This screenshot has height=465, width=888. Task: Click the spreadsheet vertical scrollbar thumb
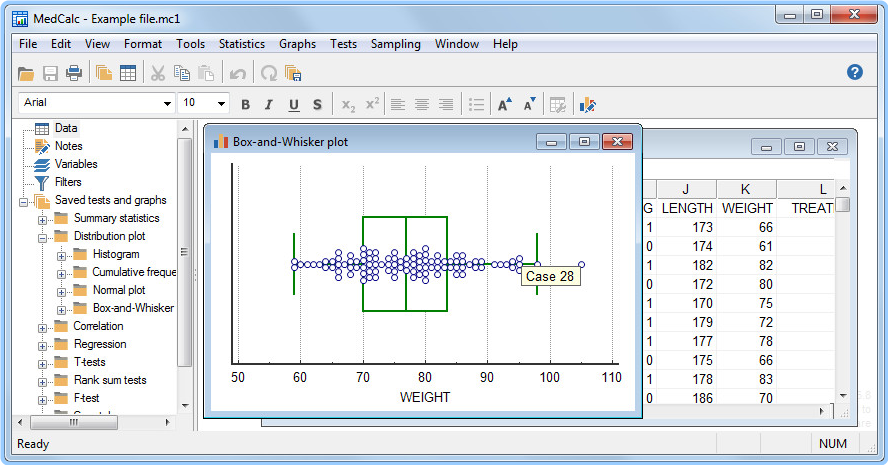point(843,204)
